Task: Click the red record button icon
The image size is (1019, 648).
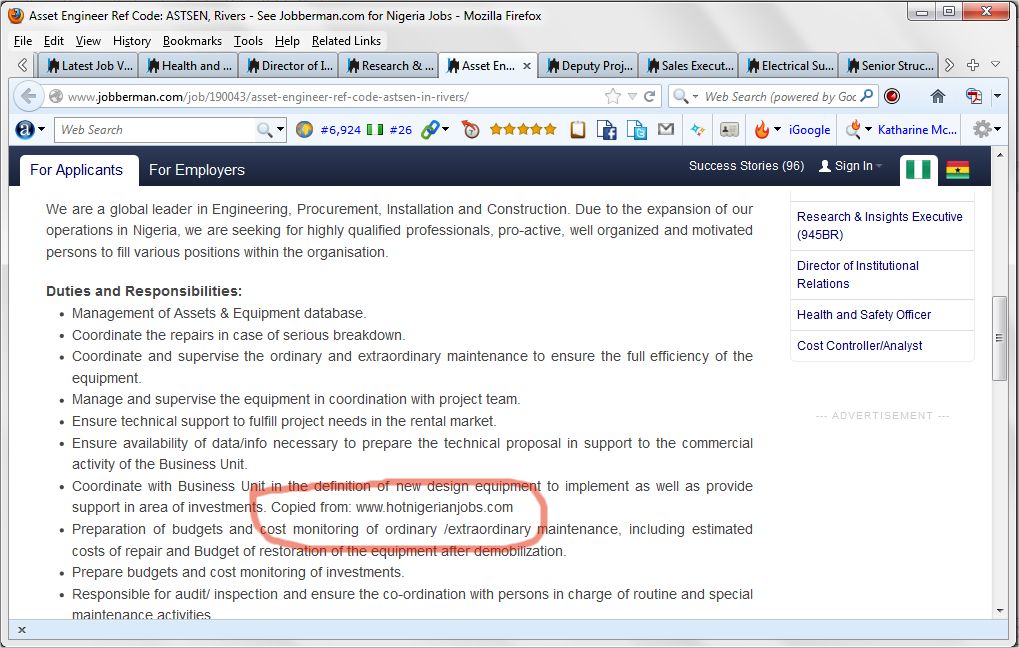Action: click(x=892, y=96)
